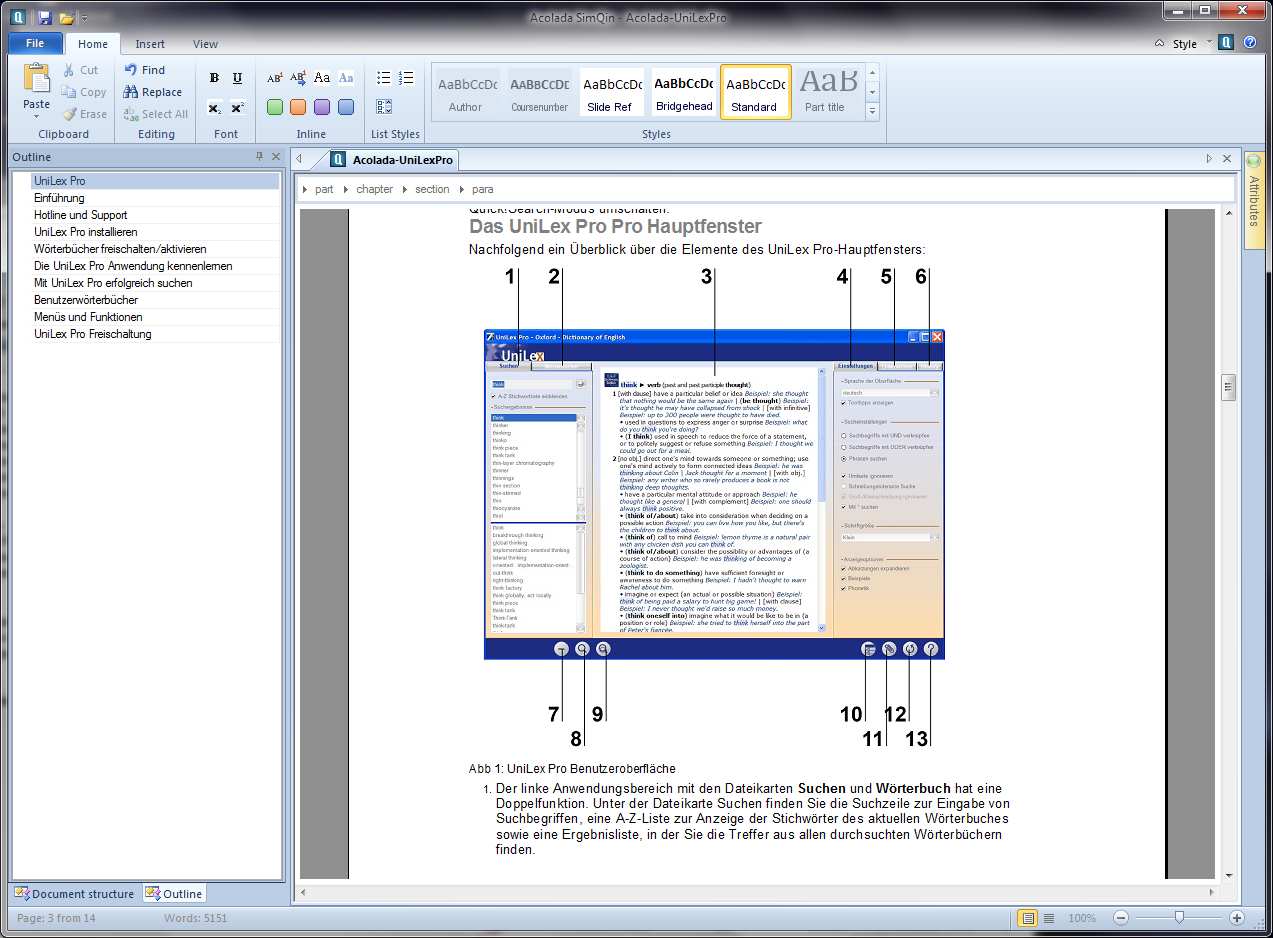Expand the full Styles gallery
1273x938 pixels.
point(872,111)
